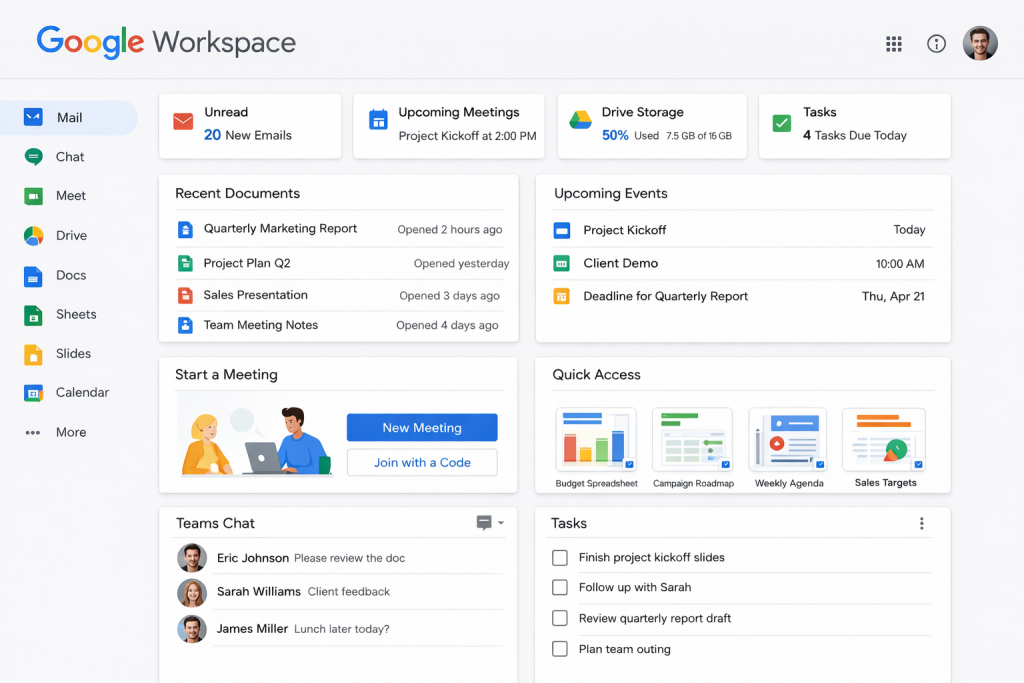Image resolution: width=1024 pixels, height=683 pixels.
Task: Tick the Follow up with Sarah checkbox
Action: click(x=560, y=588)
